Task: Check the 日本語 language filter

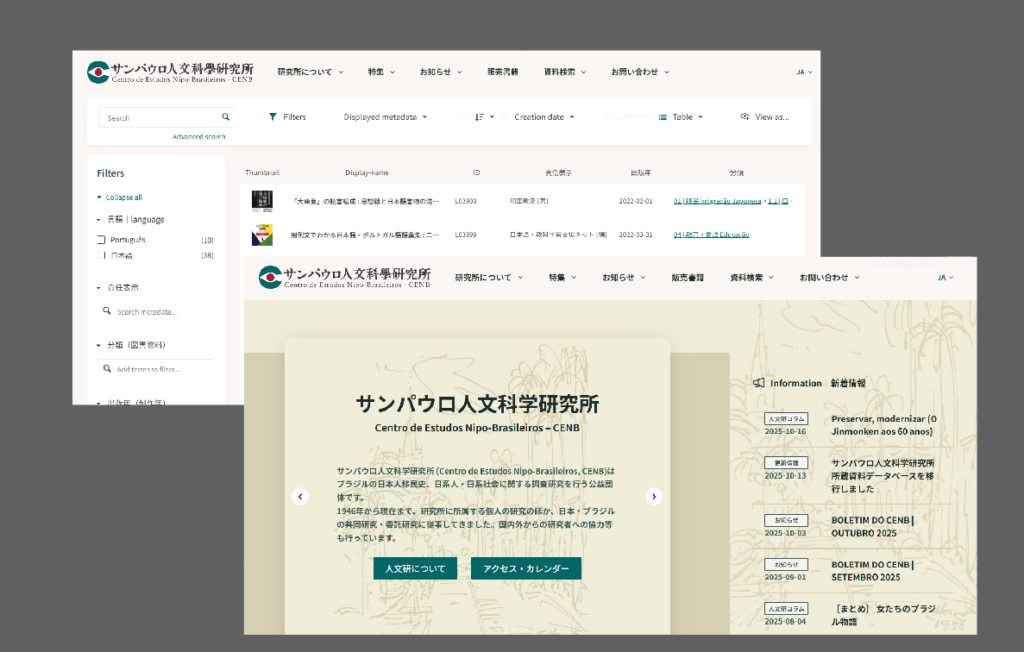Action: (x=101, y=256)
